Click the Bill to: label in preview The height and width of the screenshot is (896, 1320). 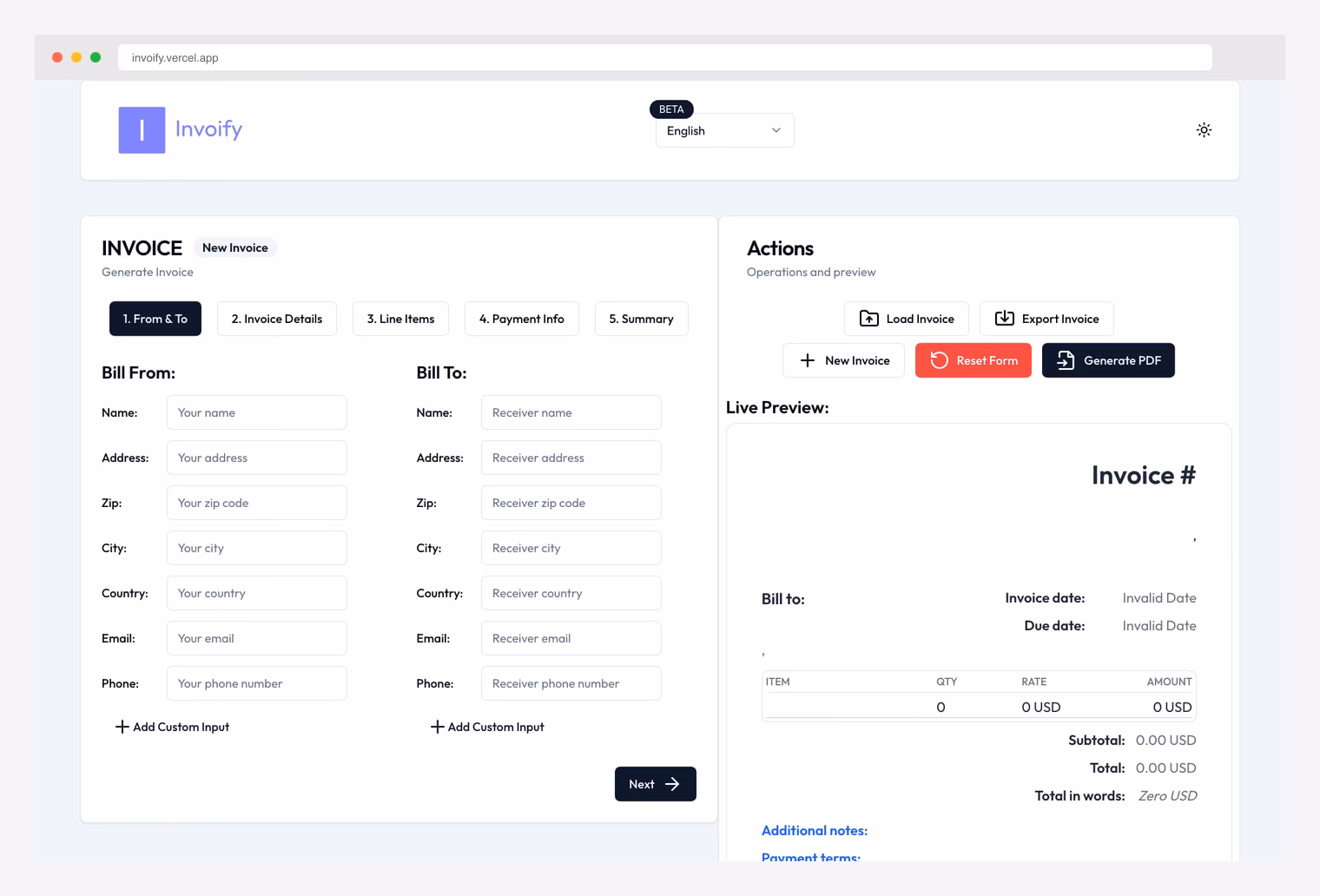point(783,599)
